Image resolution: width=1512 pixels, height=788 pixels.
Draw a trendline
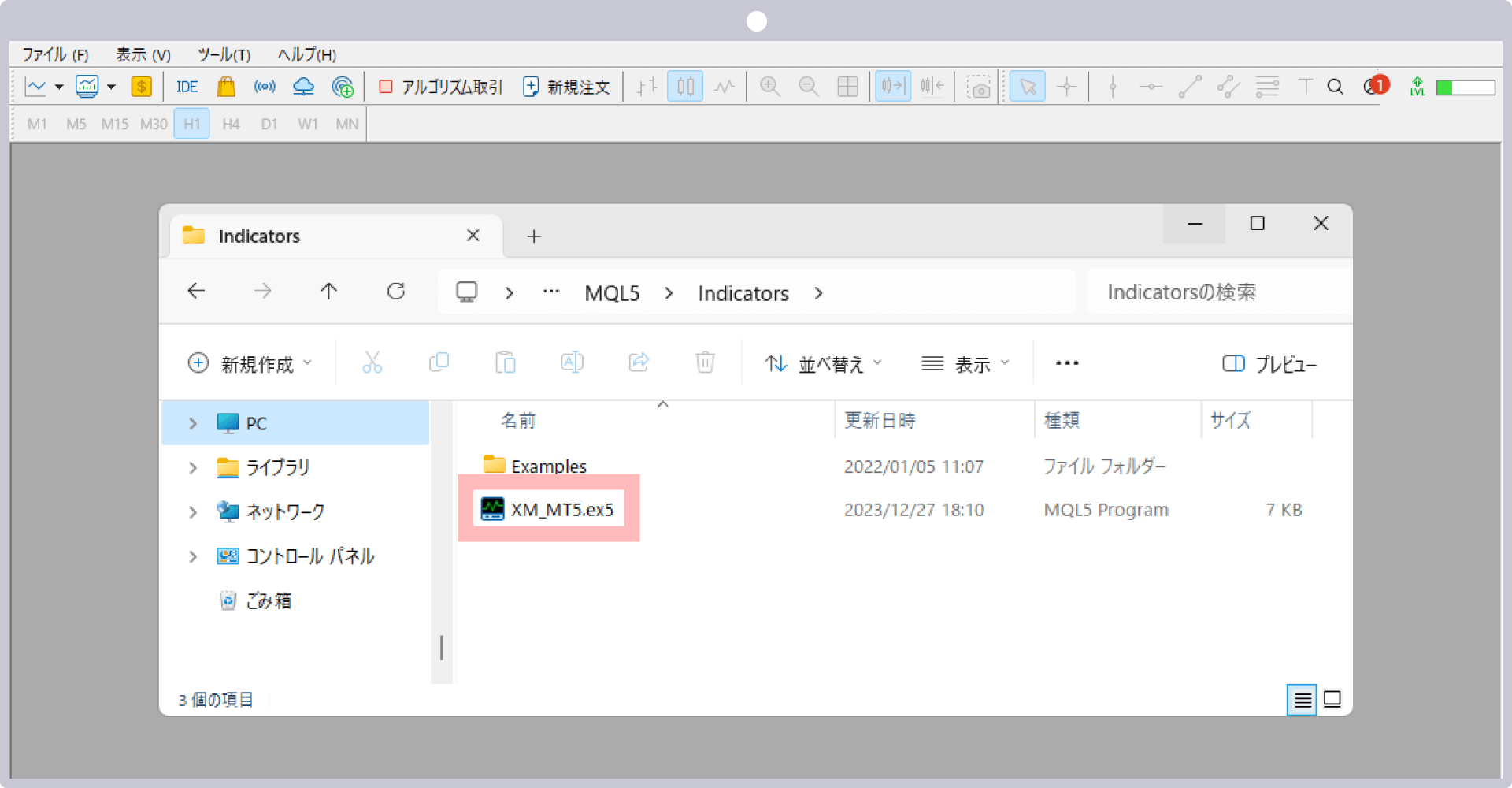[x=1190, y=87]
